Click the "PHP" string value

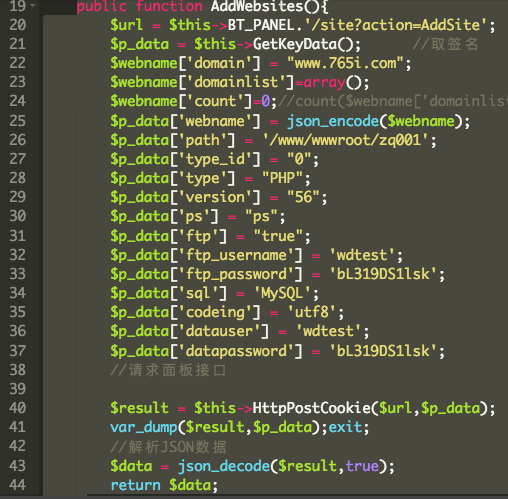pos(282,178)
